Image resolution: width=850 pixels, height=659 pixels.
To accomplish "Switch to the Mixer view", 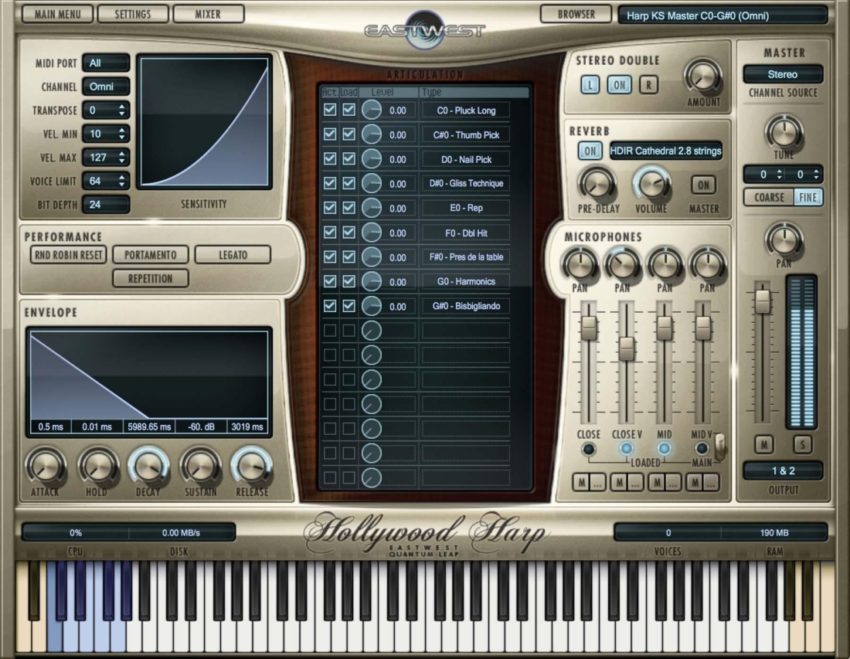I will click(208, 14).
